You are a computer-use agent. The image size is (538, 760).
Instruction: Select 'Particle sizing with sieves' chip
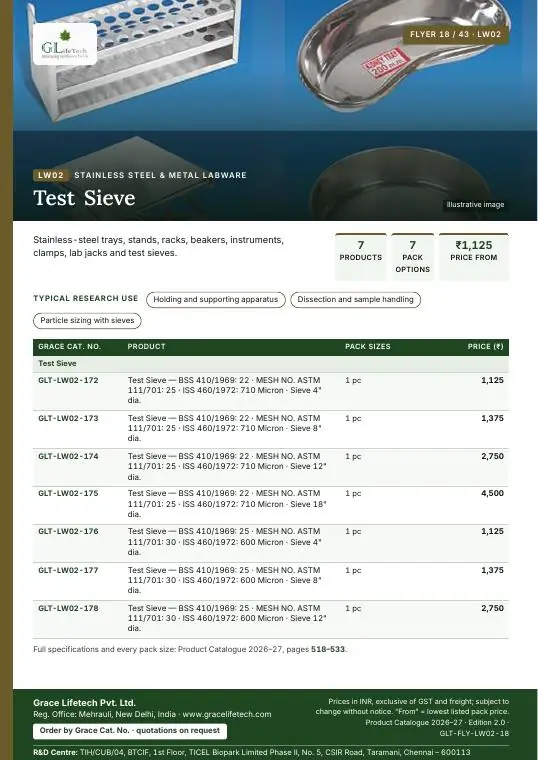click(x=87, y=320)
